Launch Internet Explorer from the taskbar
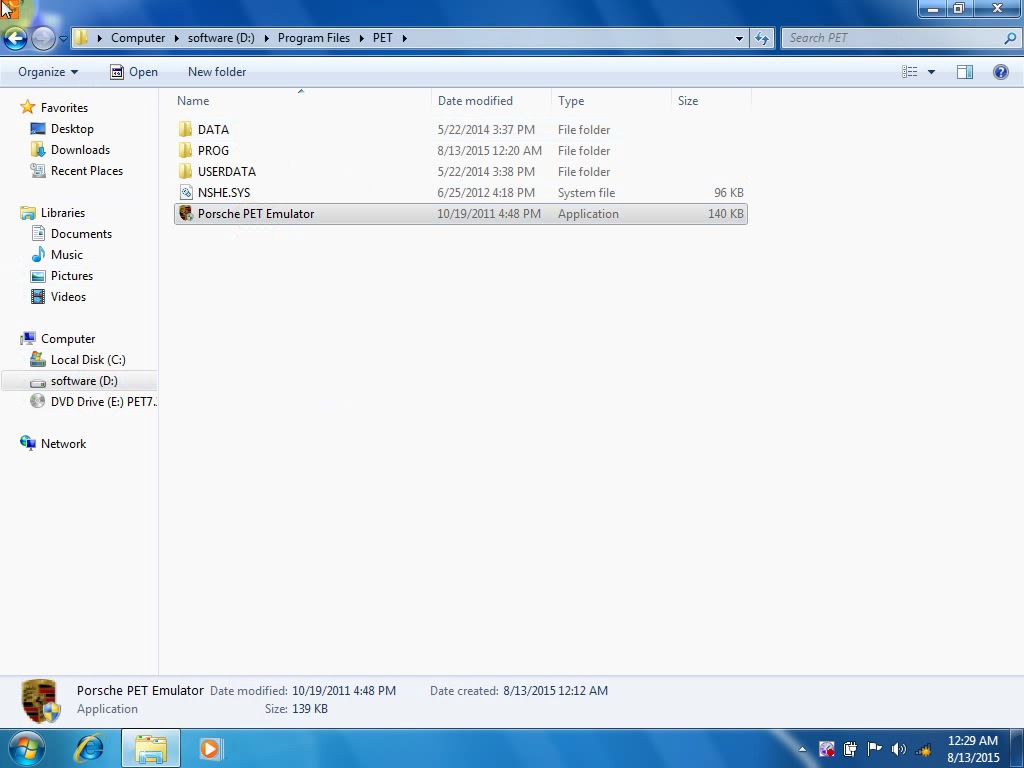The image size is (1024, 768). click(x=90, y=748)
